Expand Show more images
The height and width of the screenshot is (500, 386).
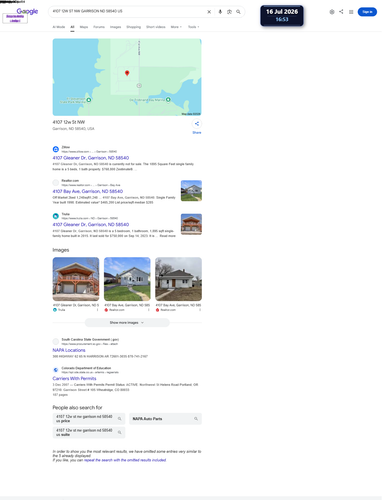pyautogui.click(x=127, y=322)
